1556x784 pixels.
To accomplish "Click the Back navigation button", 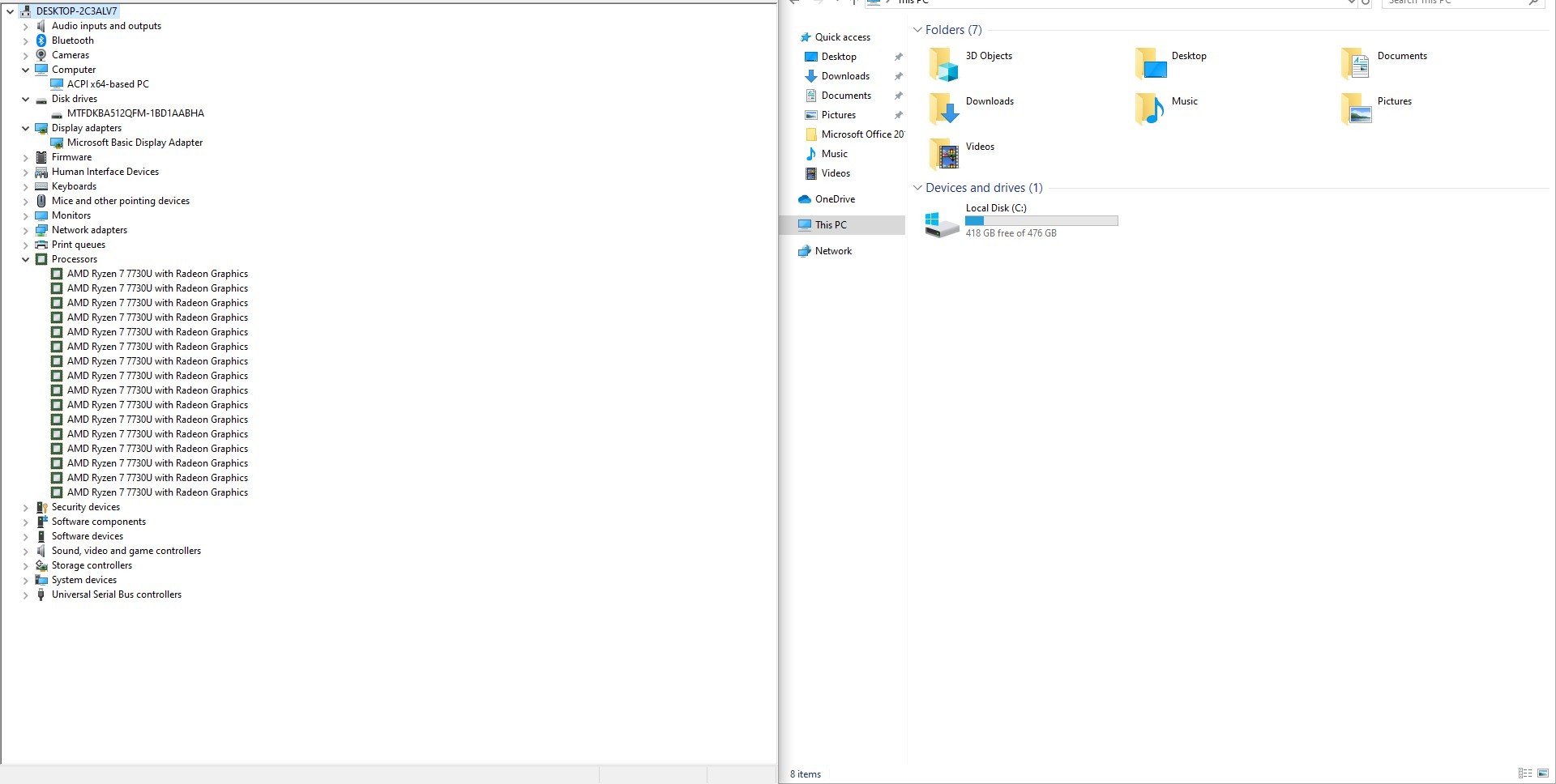I will (x=793, y=3).
